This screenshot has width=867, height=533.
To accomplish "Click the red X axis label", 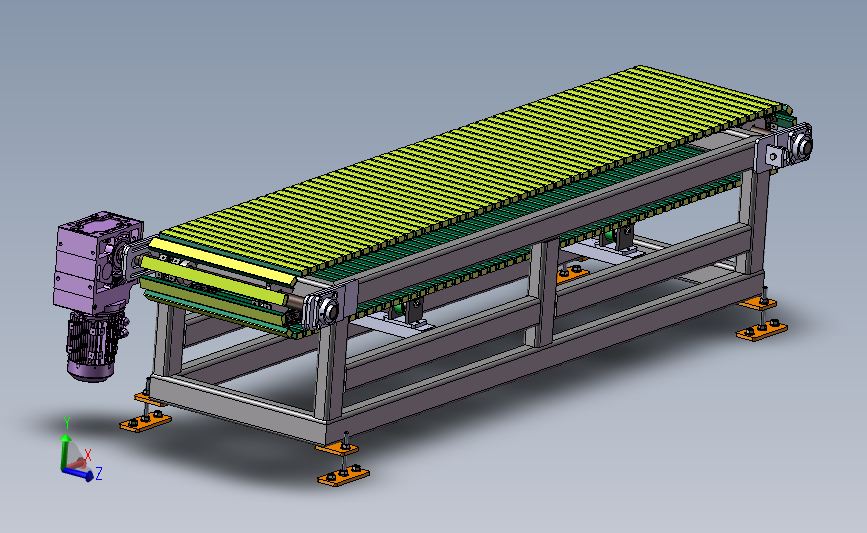I will (87, 454).
